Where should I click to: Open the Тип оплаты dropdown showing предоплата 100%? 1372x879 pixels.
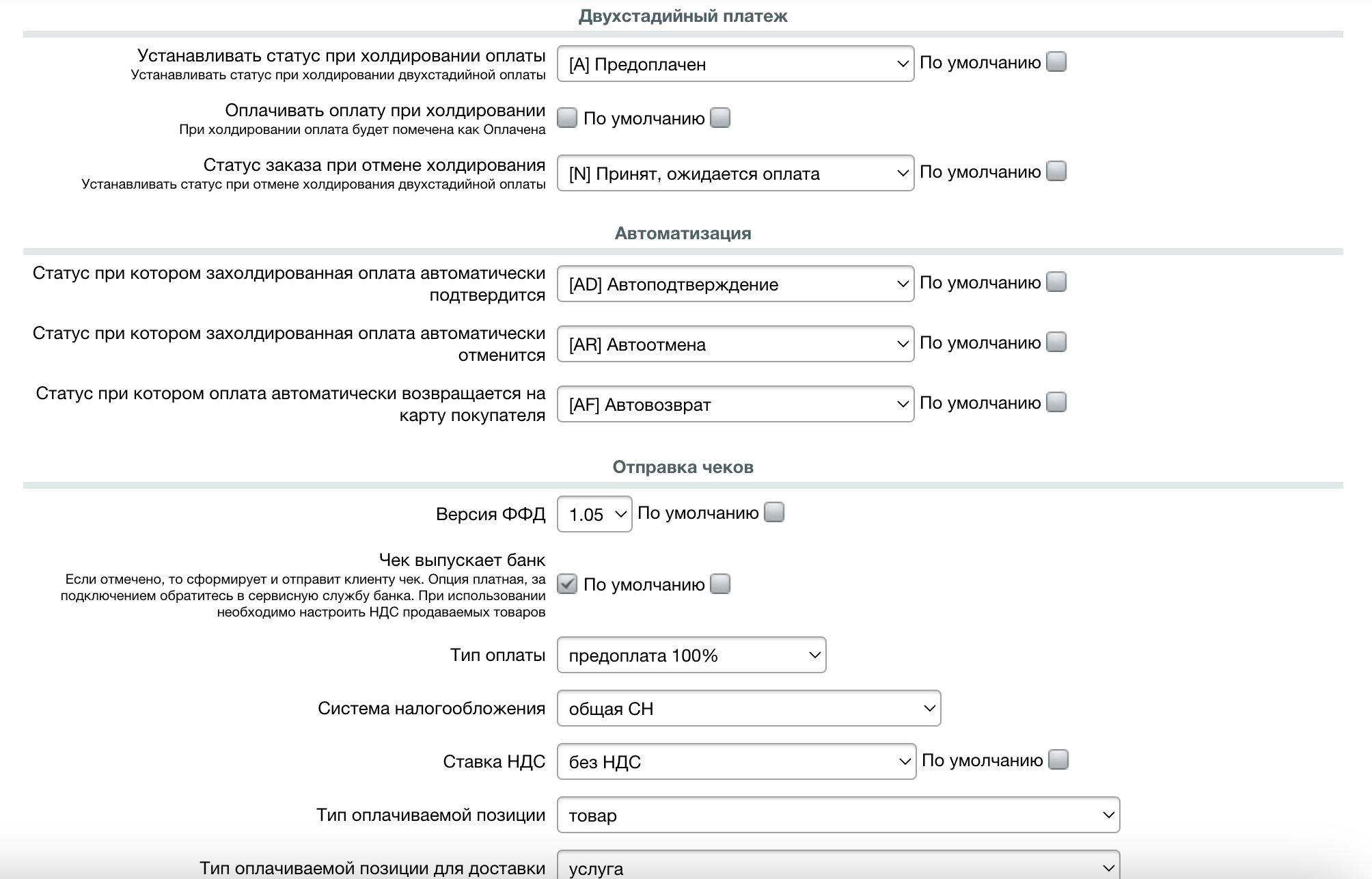(x=691, y=655)
